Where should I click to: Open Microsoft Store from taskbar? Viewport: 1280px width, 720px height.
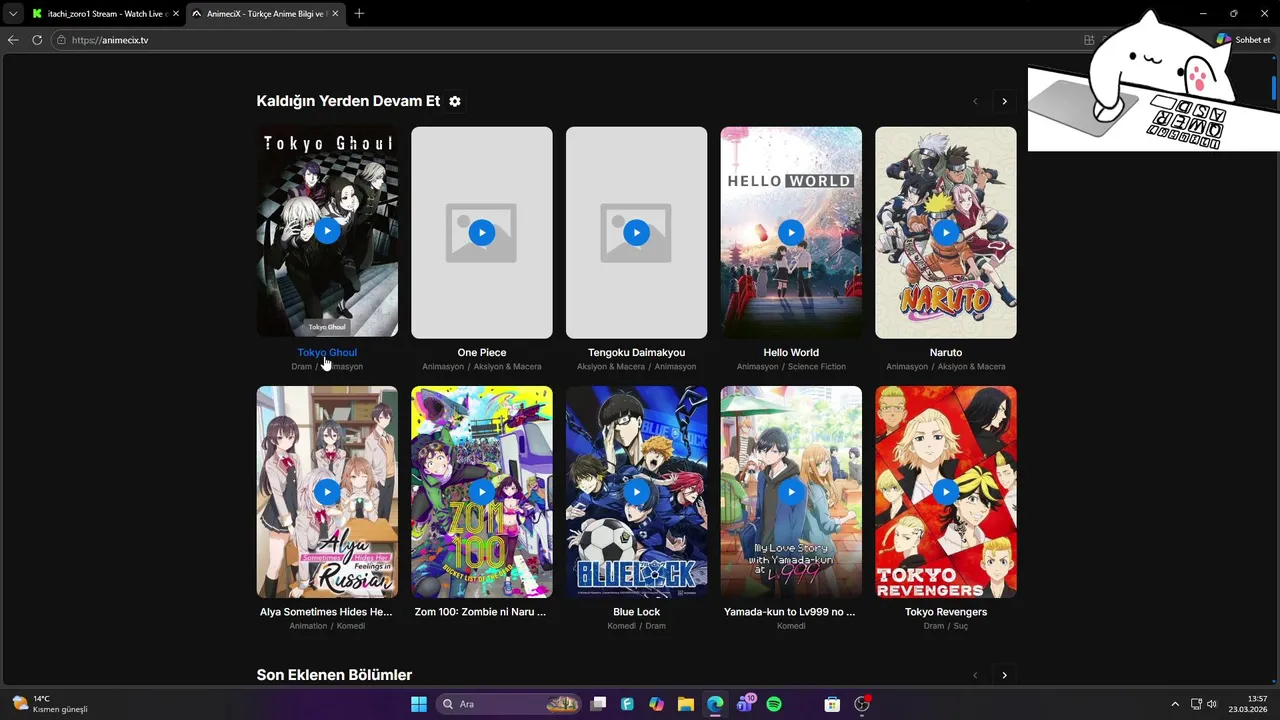[x=832, y=704]
